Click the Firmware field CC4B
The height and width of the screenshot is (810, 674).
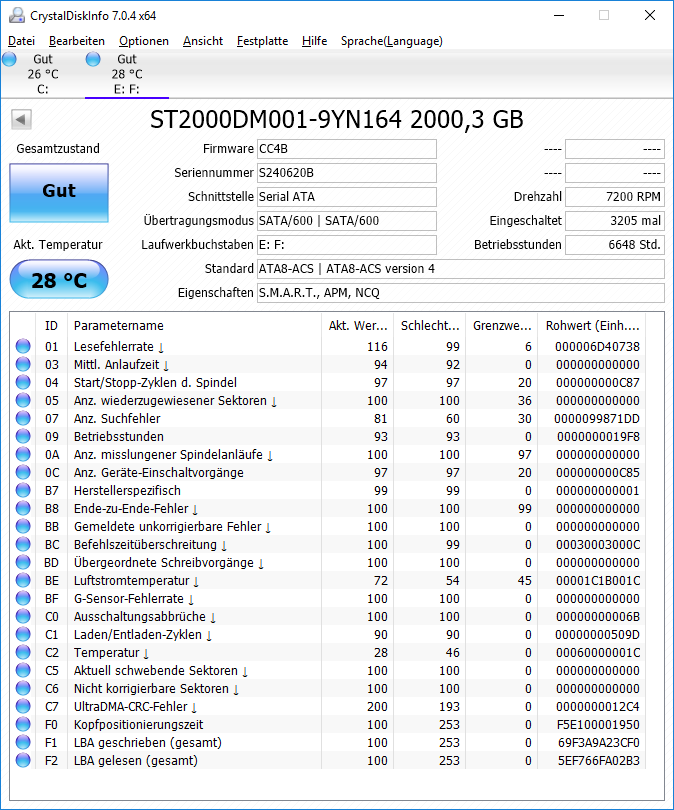pos(347,149)
